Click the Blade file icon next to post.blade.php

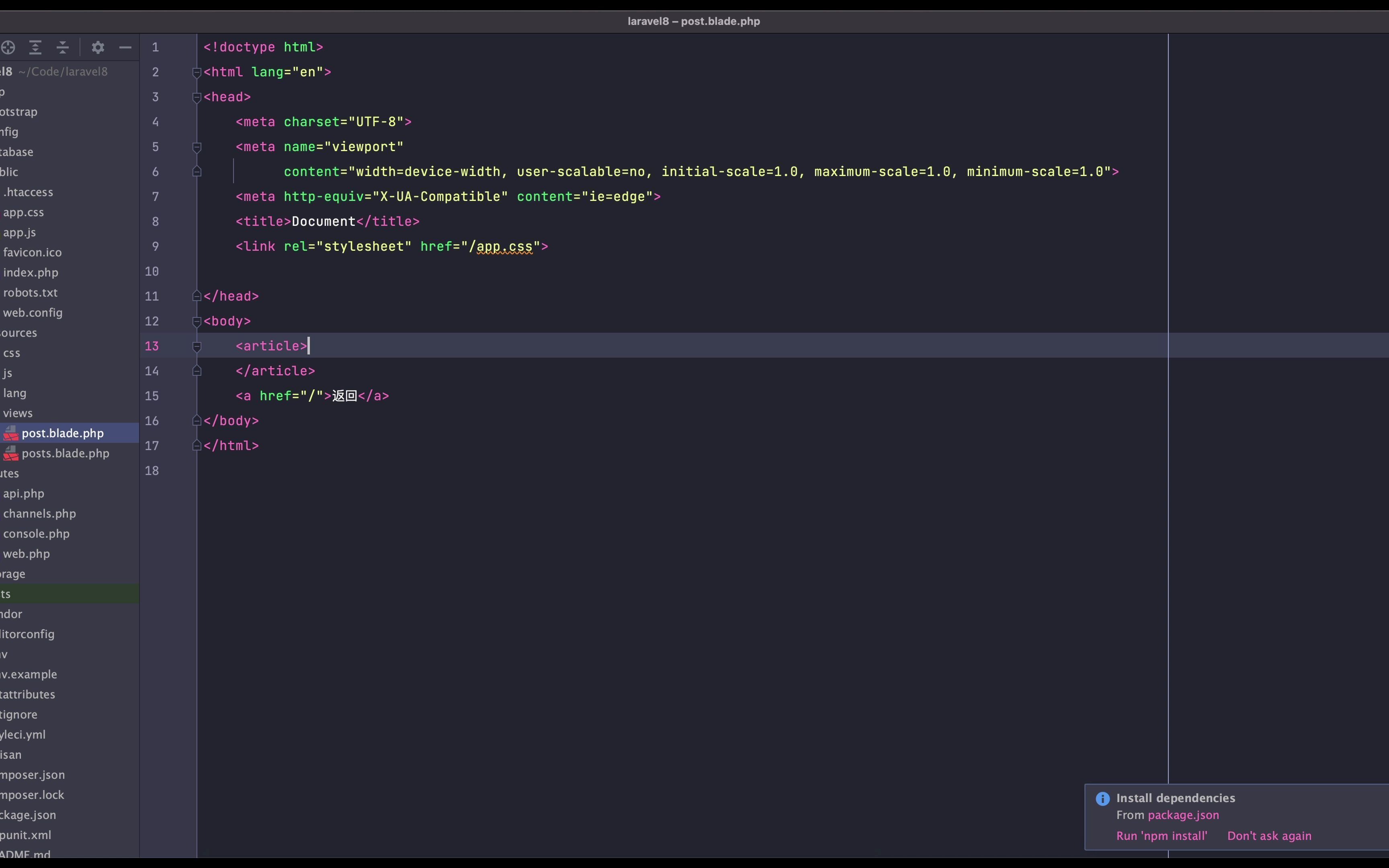(x=11, y=433)
